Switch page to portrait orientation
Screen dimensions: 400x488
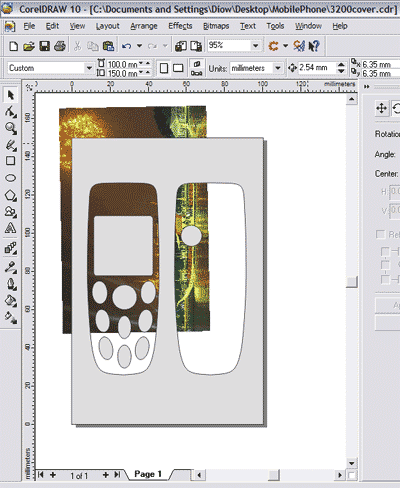pos(164,68)
